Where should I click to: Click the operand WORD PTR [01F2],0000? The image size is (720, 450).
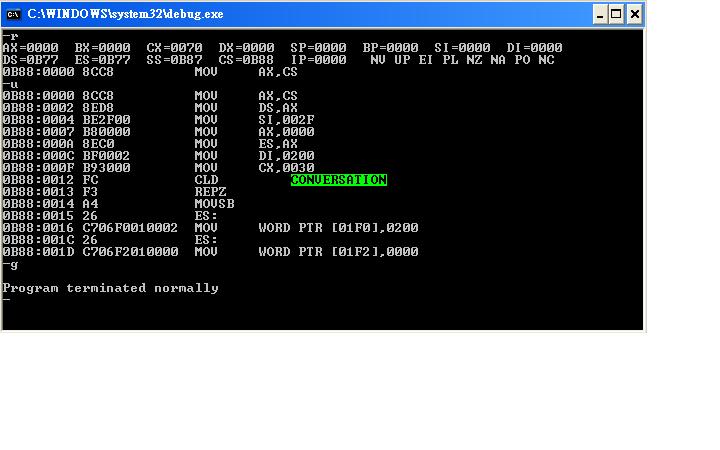[x=338, y=252]
